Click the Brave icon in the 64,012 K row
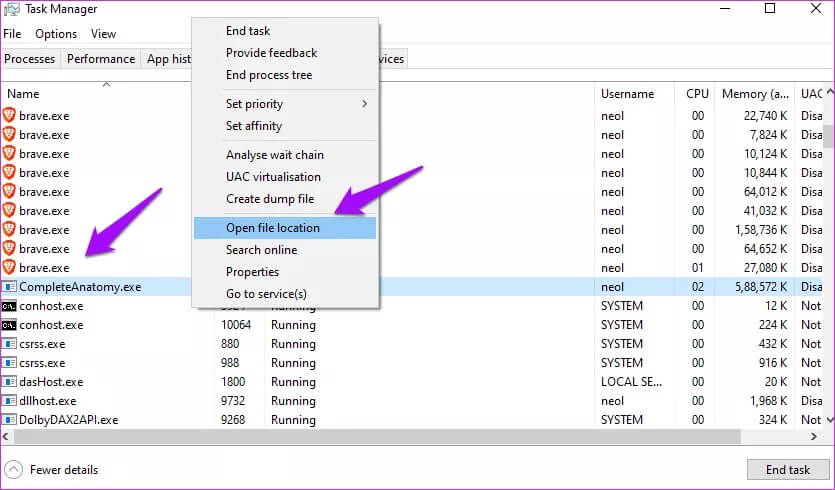Viewport: 835px width, 490px height. point(9,191)
